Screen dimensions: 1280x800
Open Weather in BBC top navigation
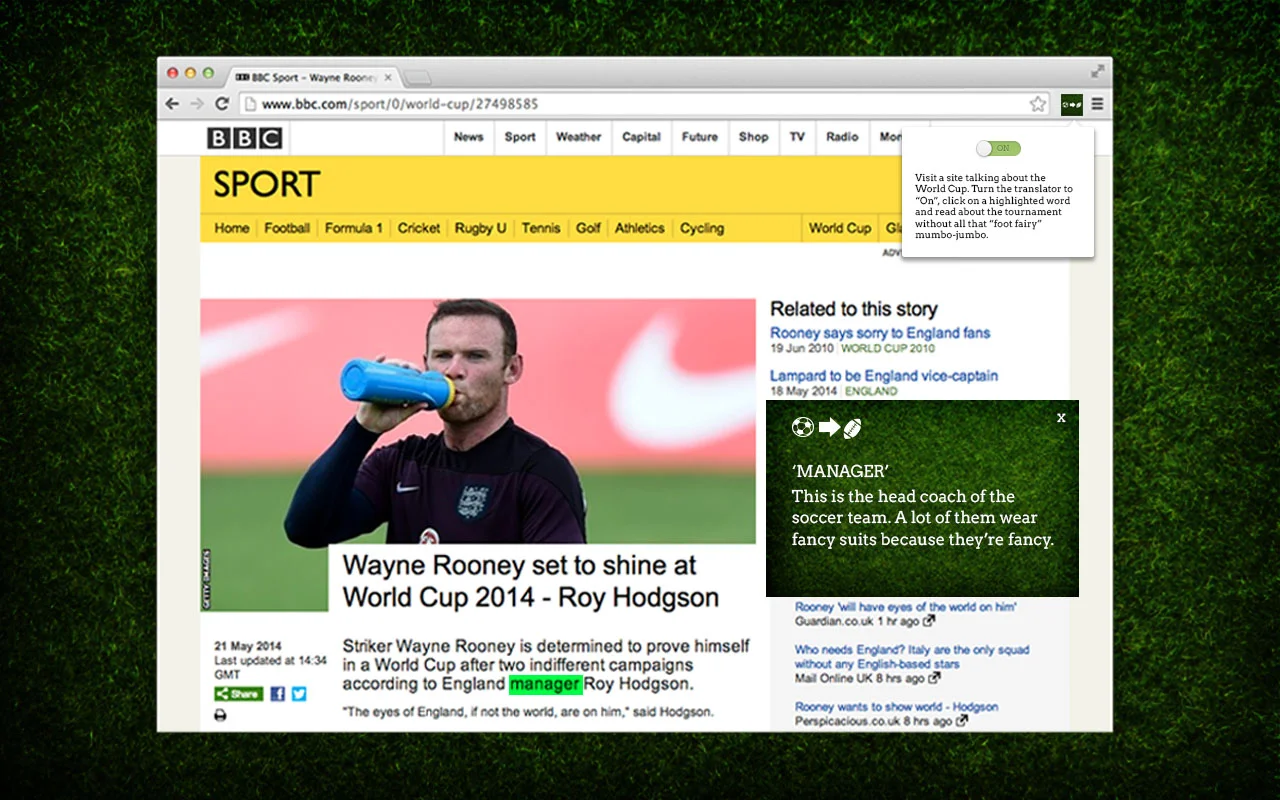coord(579,137)
